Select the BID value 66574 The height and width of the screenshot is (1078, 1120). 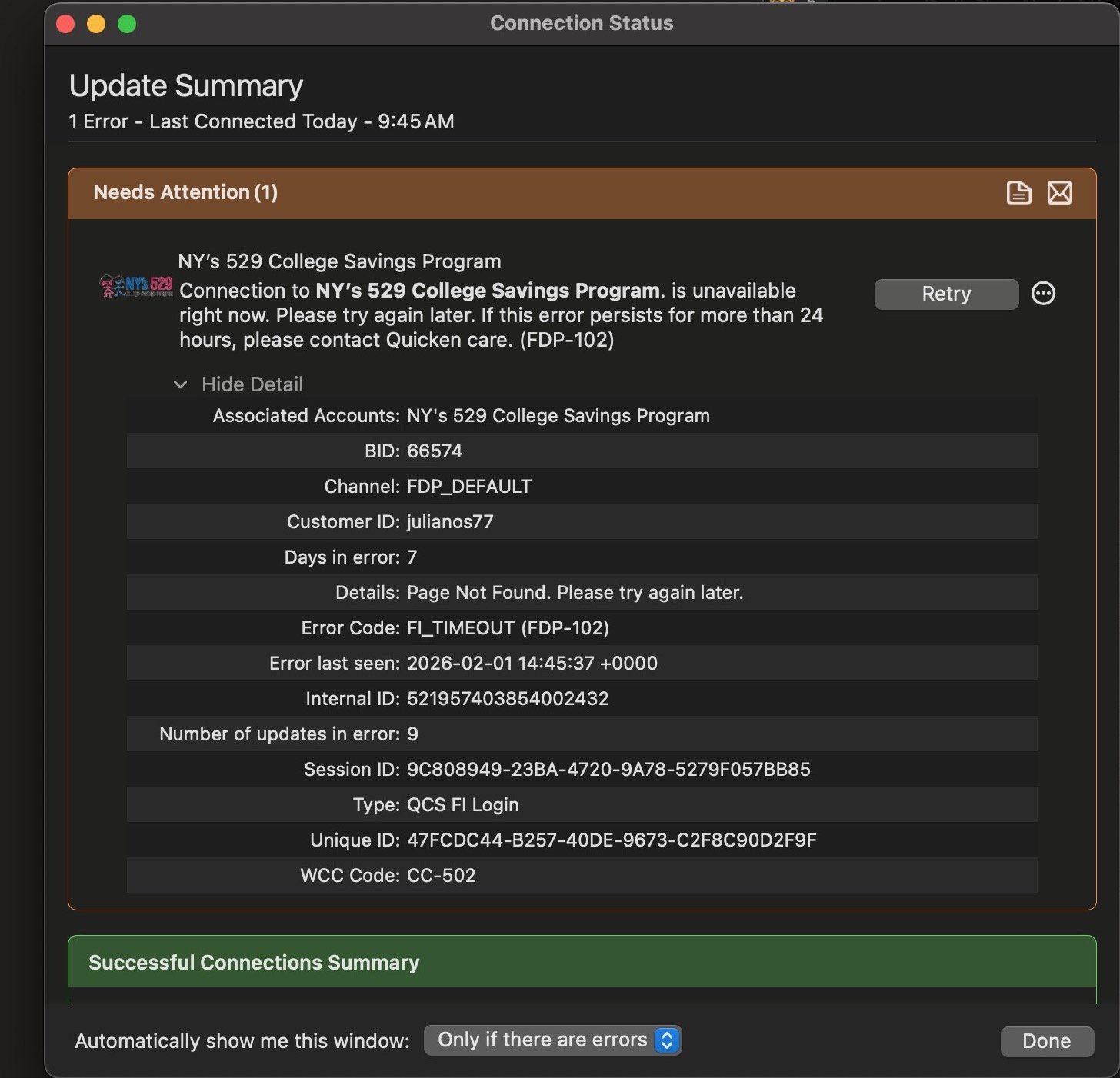tap(435, 451)
